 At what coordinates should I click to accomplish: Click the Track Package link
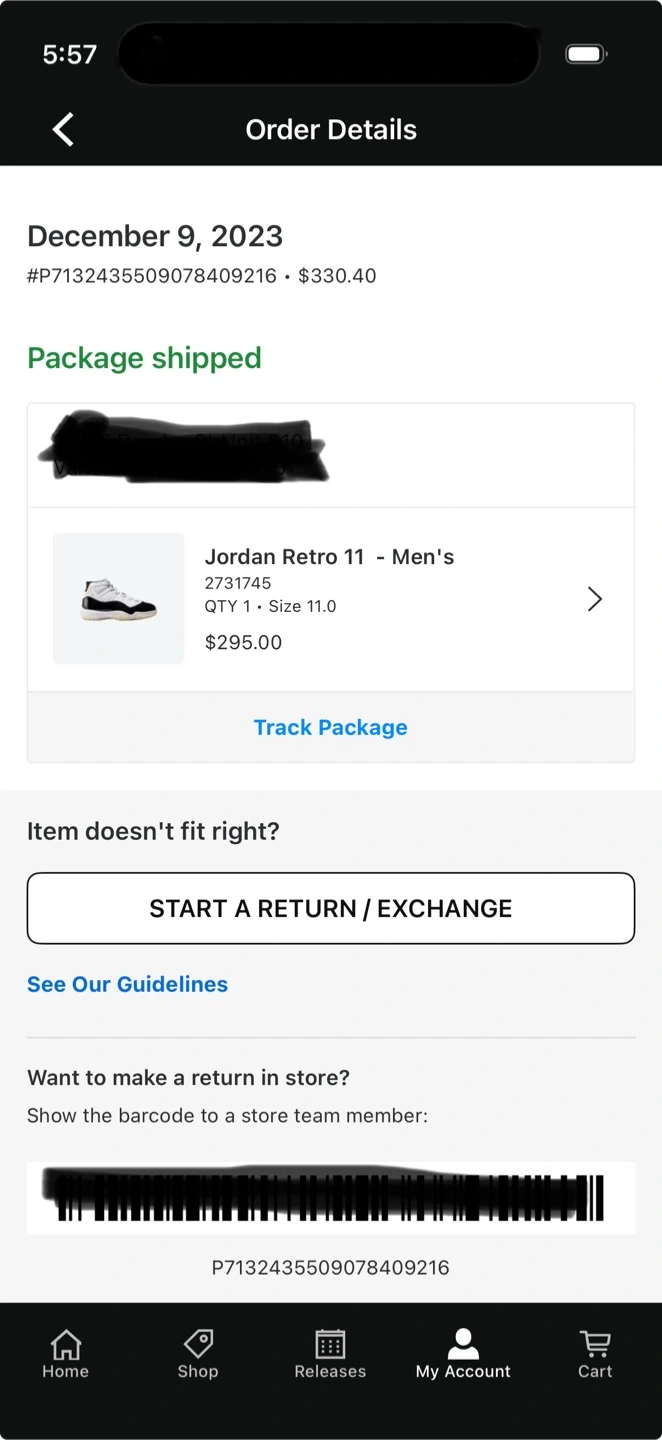(x=330, y=727)
